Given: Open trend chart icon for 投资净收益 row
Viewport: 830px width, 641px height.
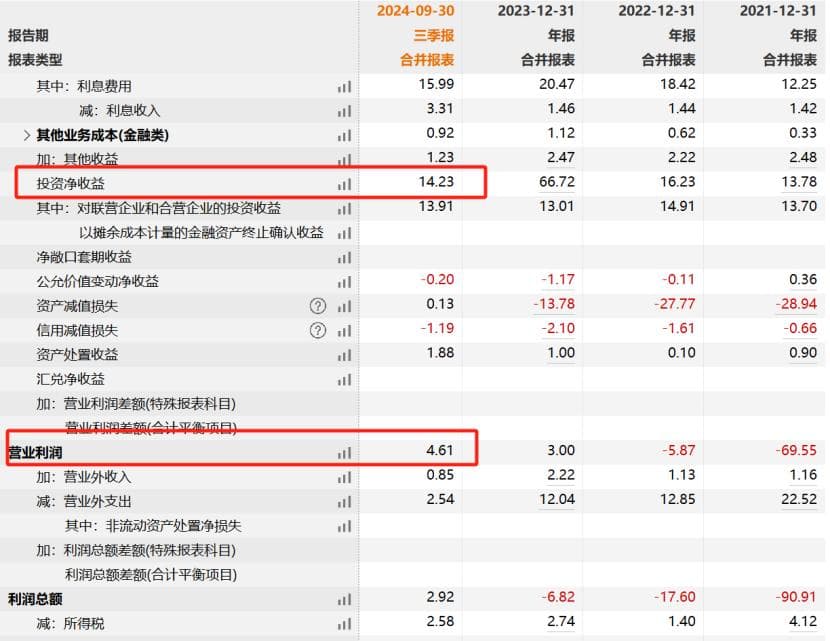Looking at the screenshot, I should tap(344, 184).
